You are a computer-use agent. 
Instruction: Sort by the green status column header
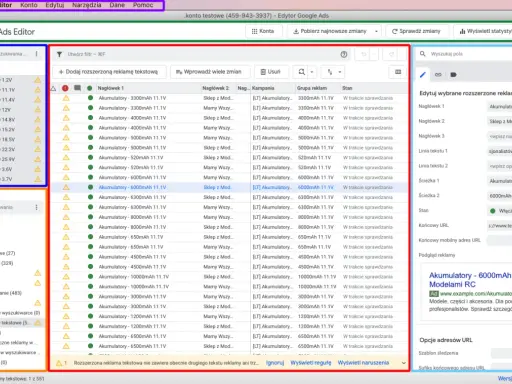click(x=89, y=88)
